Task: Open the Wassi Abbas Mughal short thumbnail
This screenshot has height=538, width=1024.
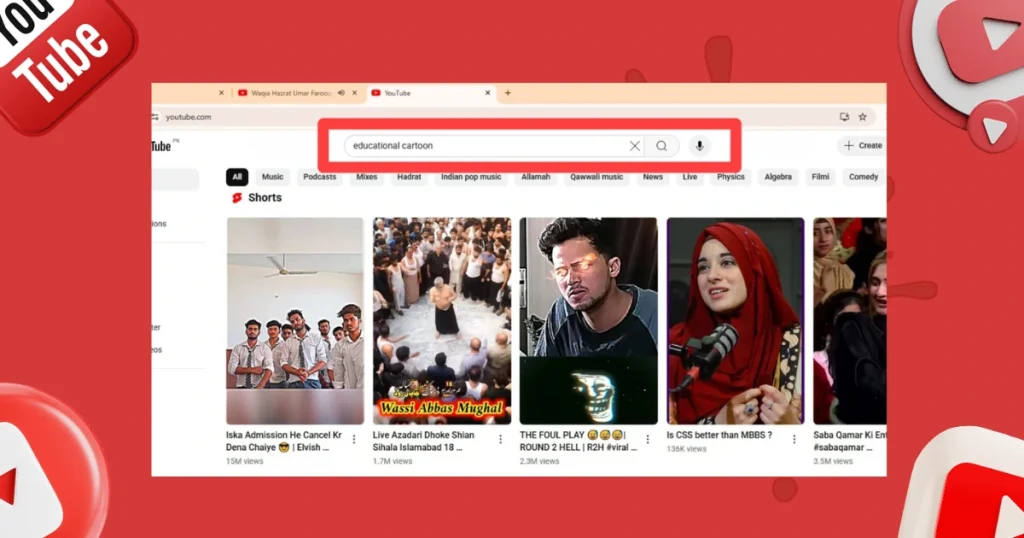Action: [442, 320]
